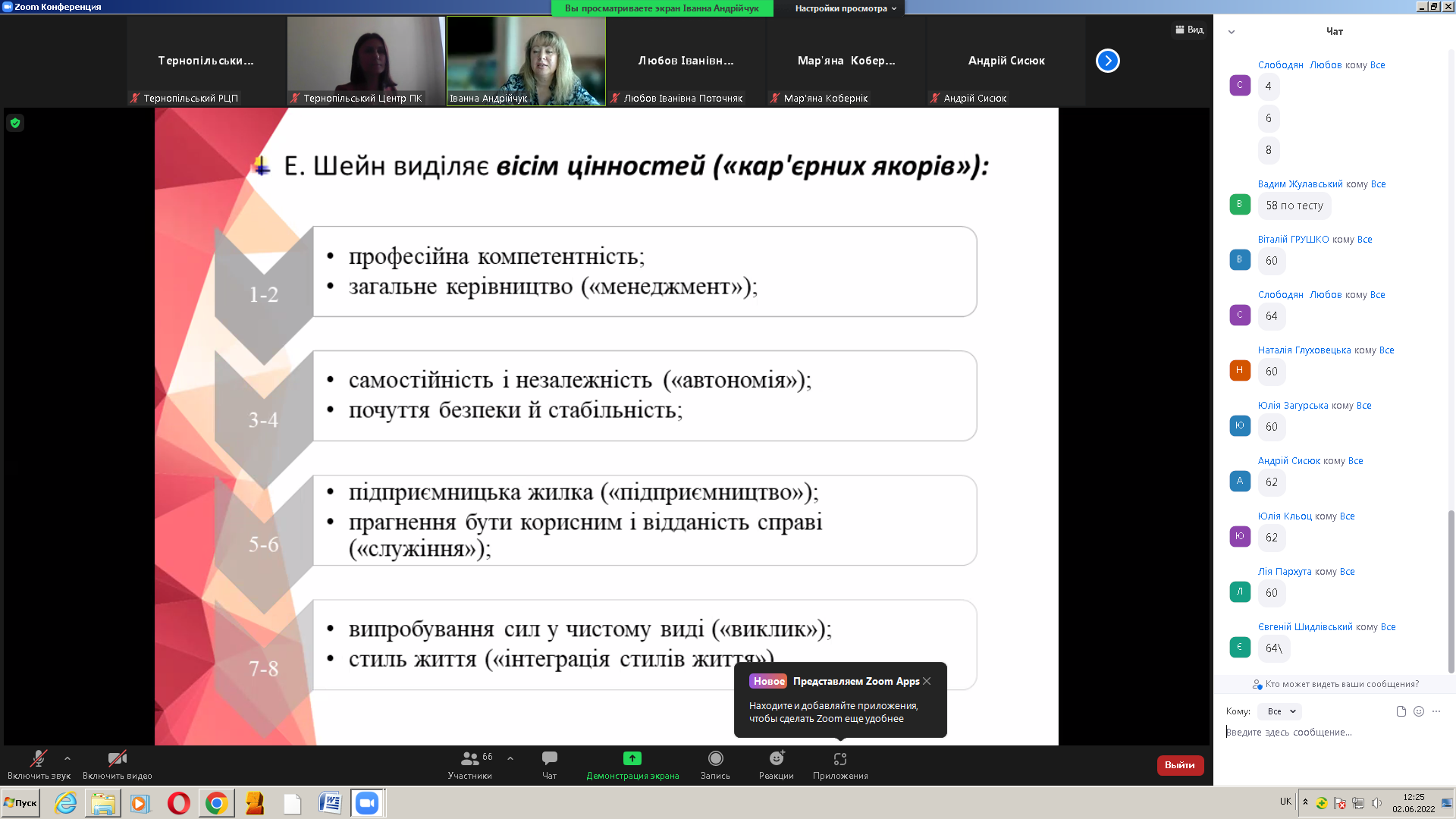Open Opera browser in taskbar
This screenshot has width=1456, height=819.
[179, 803]
